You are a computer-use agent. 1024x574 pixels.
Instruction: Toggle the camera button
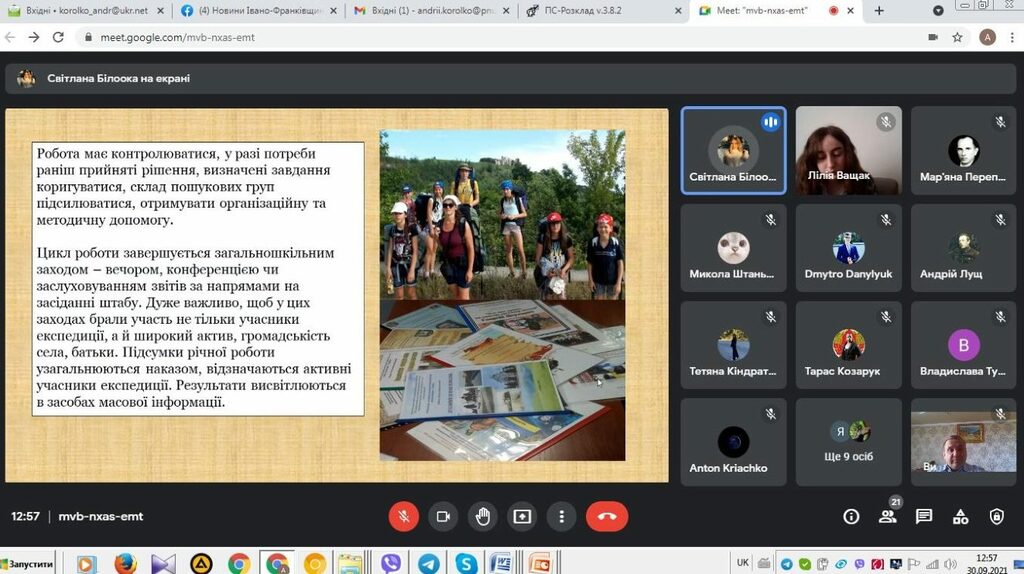(x=443, y=516)
